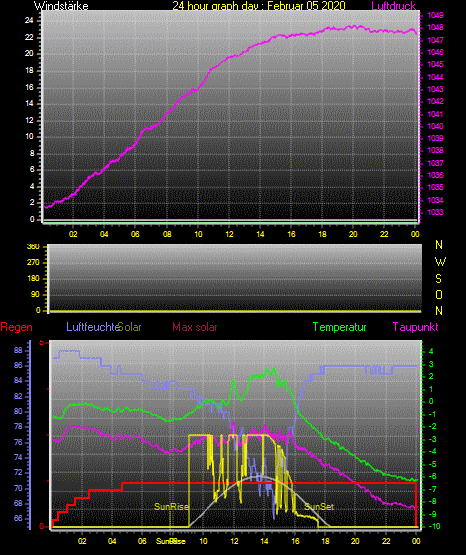The image size is (466, 555).
Task: Click humidity axis value 88
Action: (18, 350)
